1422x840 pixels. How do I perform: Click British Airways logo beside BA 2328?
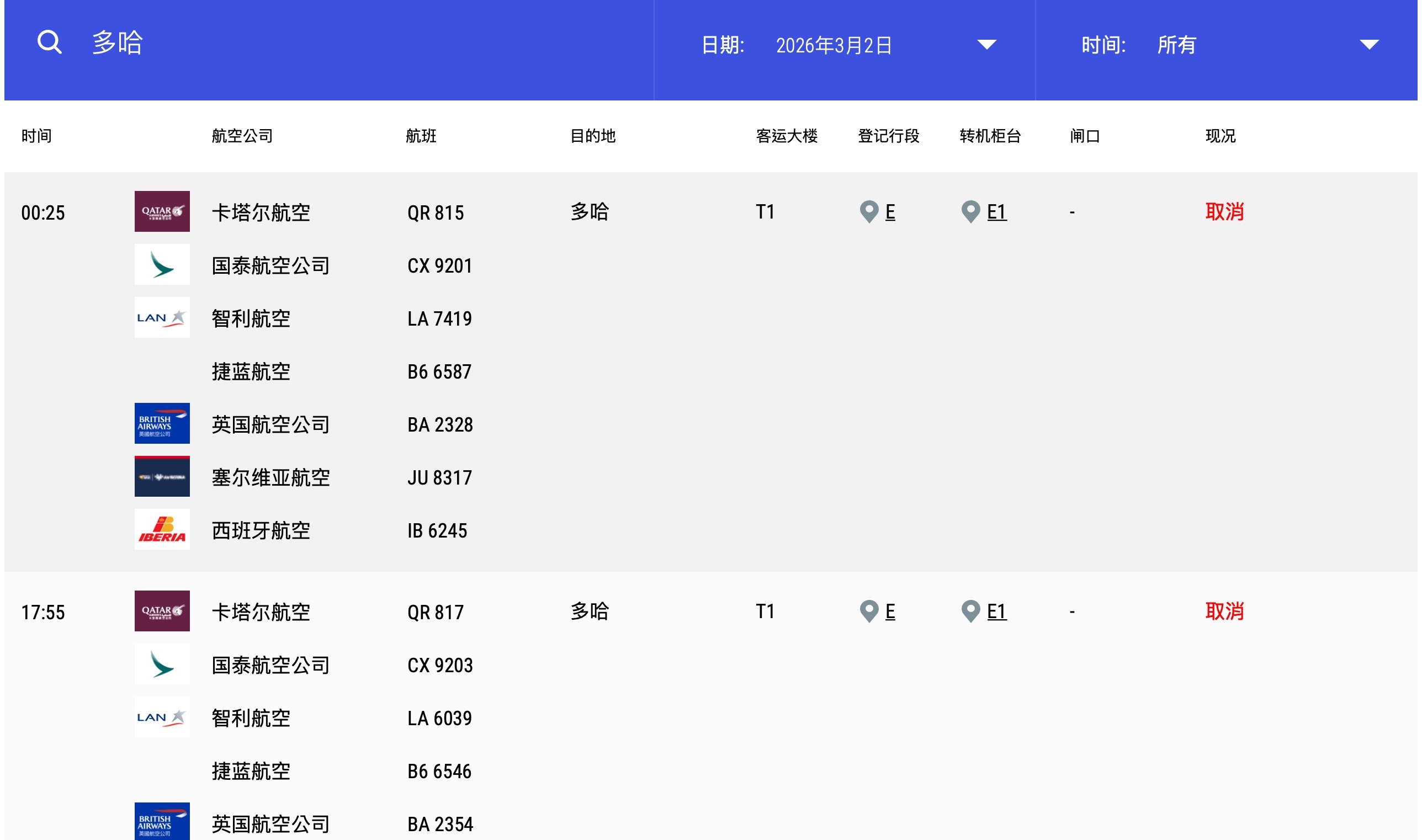[x=162, y=423]
